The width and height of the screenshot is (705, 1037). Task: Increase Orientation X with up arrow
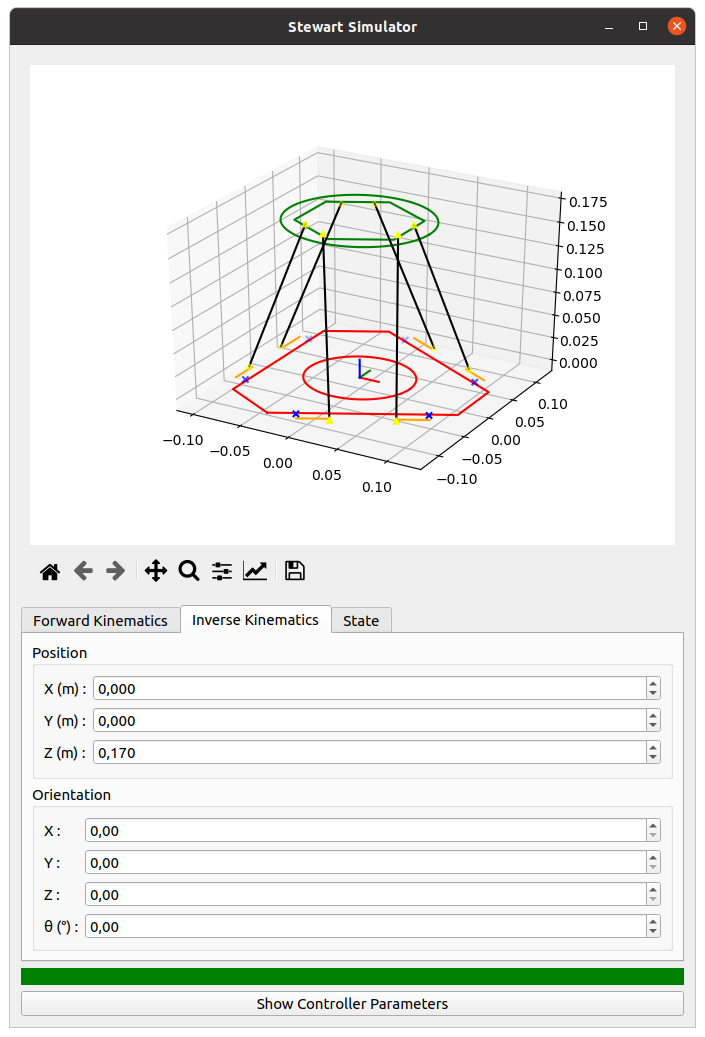653,825
